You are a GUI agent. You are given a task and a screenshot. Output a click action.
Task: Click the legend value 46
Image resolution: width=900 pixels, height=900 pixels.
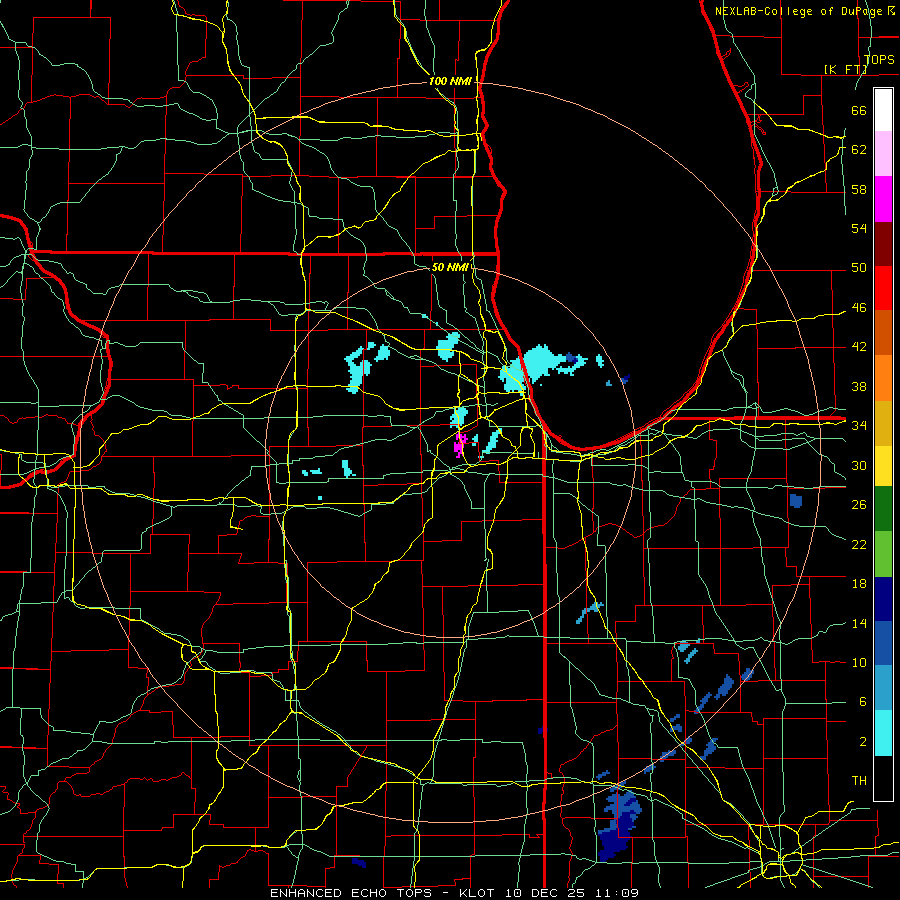859,308
